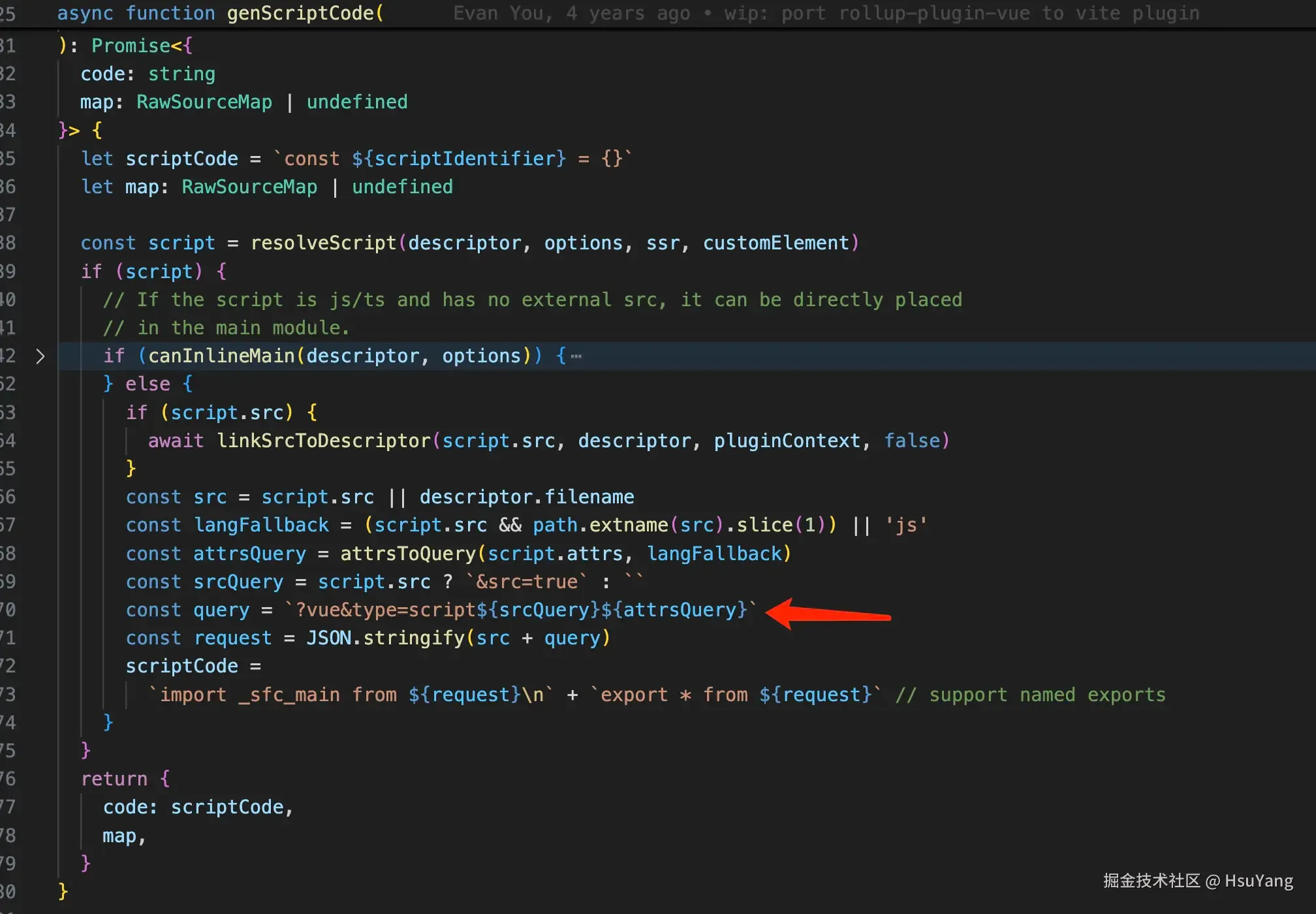Viewport: 1316px width, 914px height.
Task: Click 'false' argument in linkSrcToDescriptor call
Action: [x=912, y=441]
